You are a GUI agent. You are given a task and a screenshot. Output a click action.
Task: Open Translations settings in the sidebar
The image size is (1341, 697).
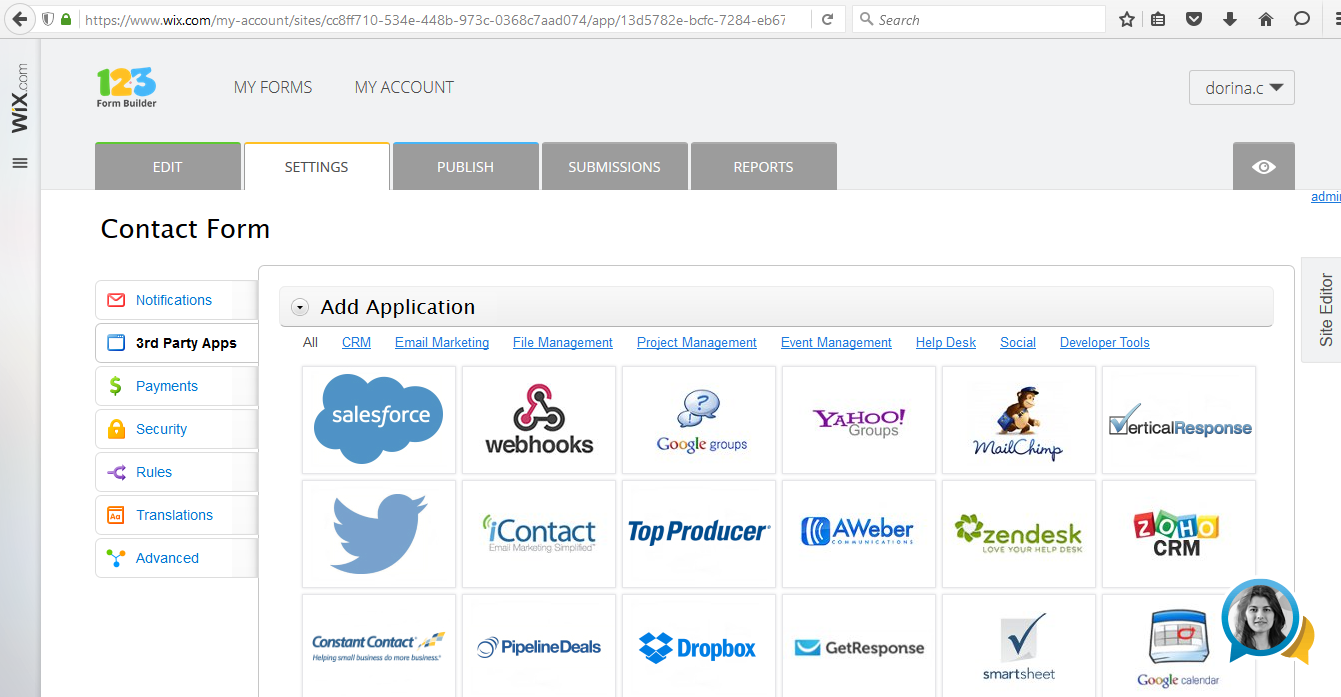pyautogui.click(x=176, y=515)
